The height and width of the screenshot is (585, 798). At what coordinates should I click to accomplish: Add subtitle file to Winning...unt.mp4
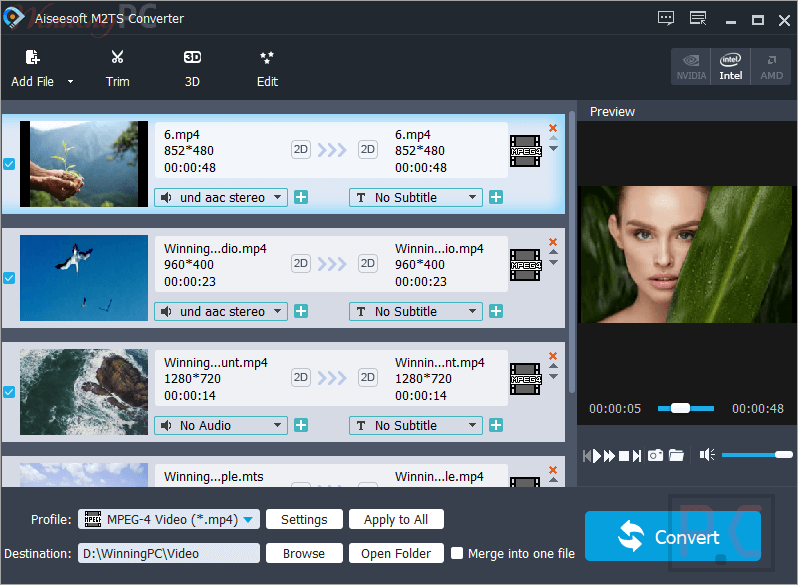pyautogui.click(x=496, y=426)
